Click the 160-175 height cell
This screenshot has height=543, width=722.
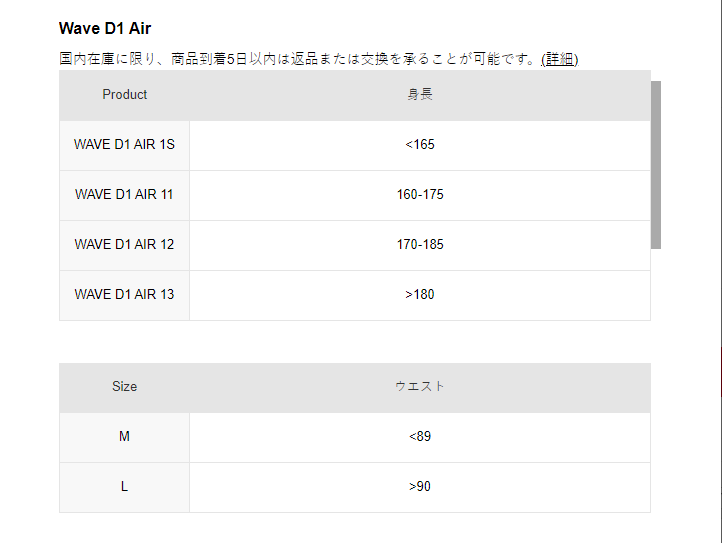[420, 195]
